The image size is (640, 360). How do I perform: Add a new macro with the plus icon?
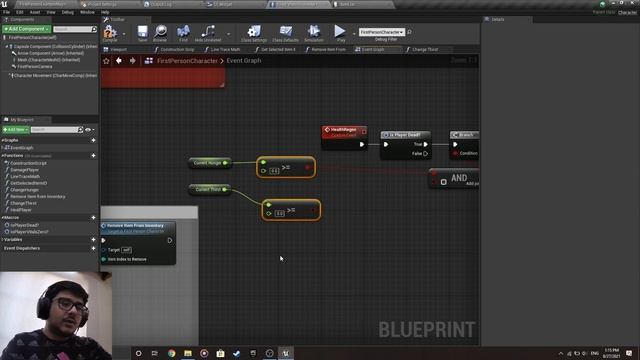click(93, 218)
